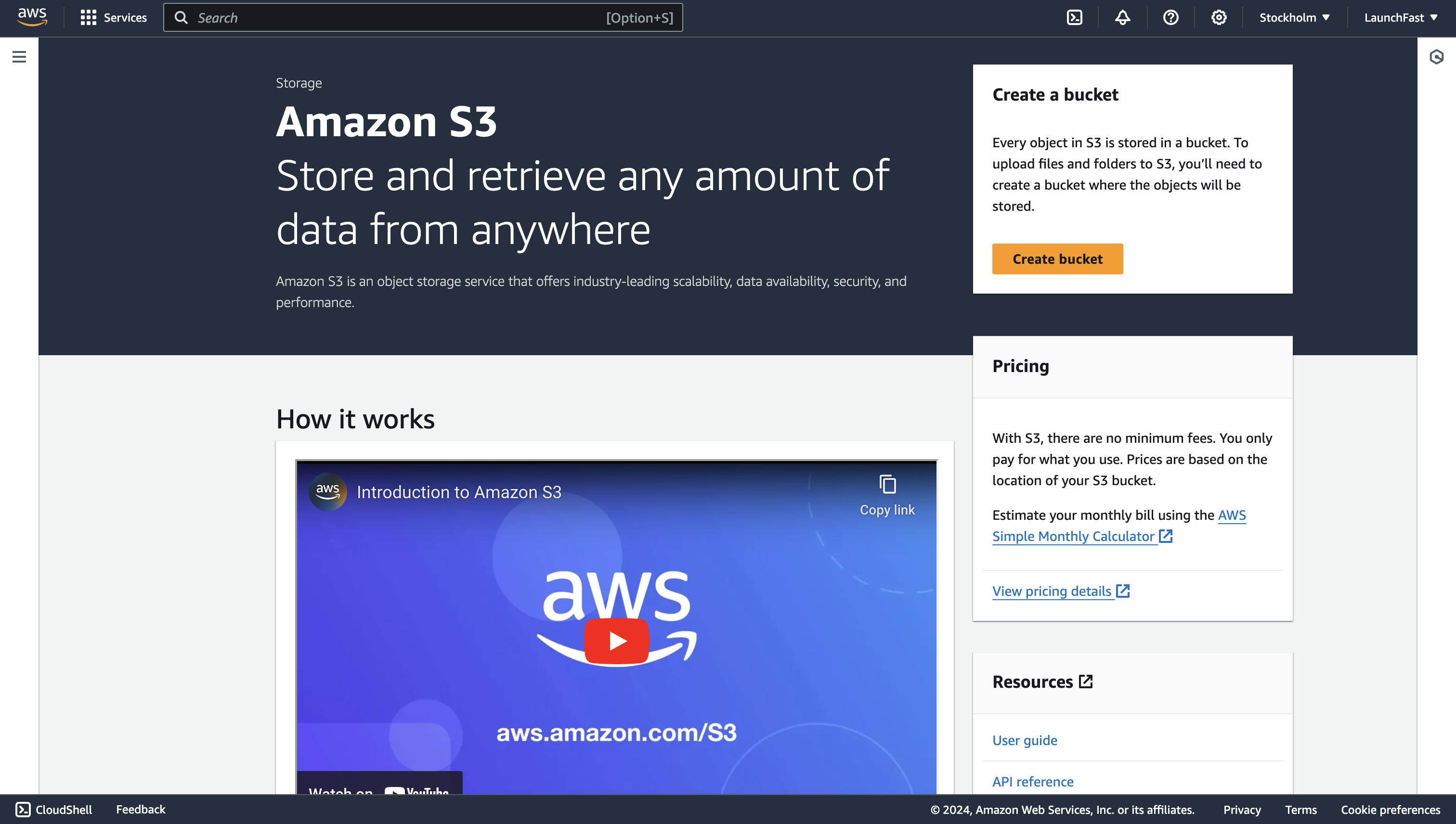Image resolution: width=1456 pixels, height=824 pixels.
Task: Open the AWS Simple Monthly Calculator link
Action: pyautogui.click(x=1073, y=536)
